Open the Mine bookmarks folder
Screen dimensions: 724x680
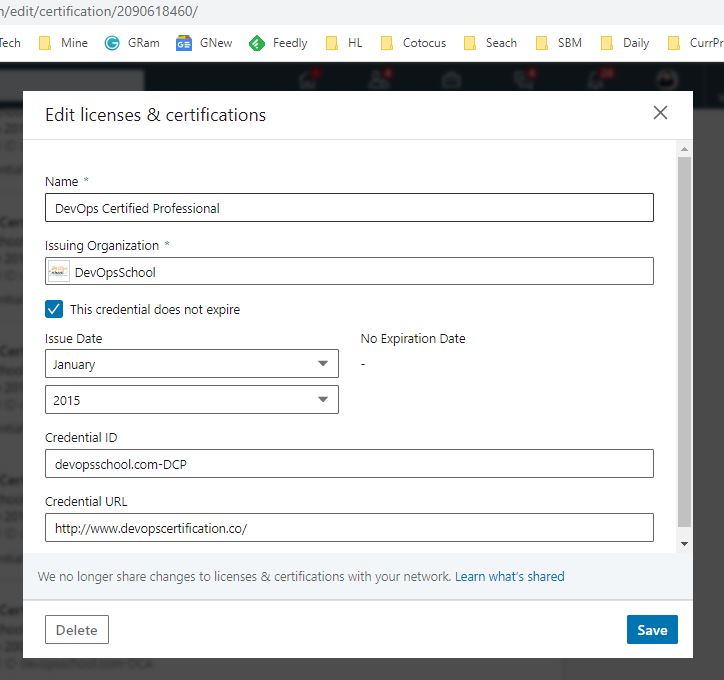[63, 43]
